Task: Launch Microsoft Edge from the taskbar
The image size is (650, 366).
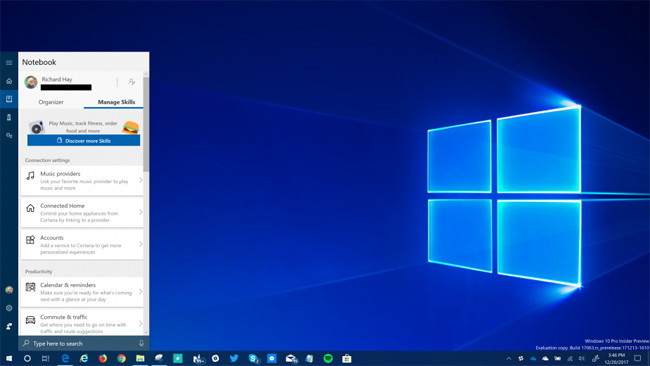Action: [65, 358]
